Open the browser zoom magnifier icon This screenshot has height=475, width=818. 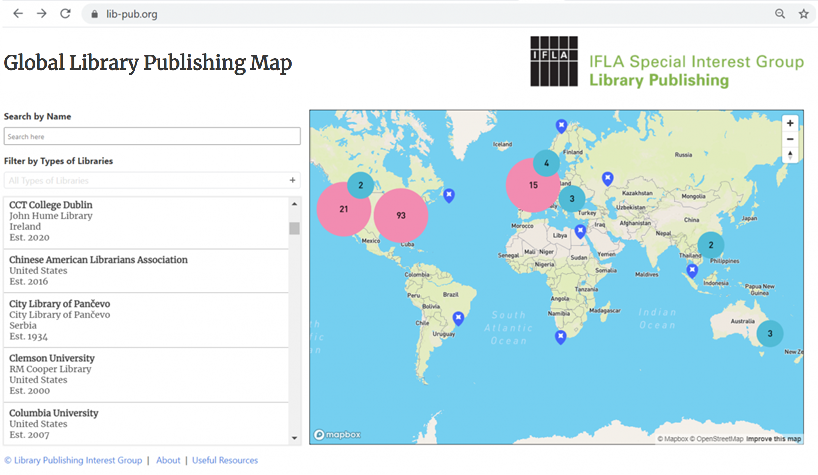pyautogui.click(x=780, y=14)
